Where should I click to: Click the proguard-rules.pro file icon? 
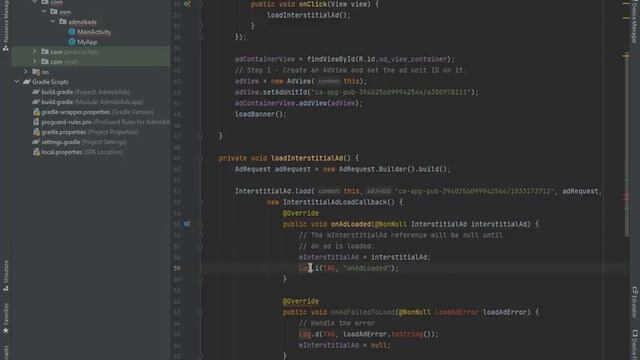[x=36, y=122]
